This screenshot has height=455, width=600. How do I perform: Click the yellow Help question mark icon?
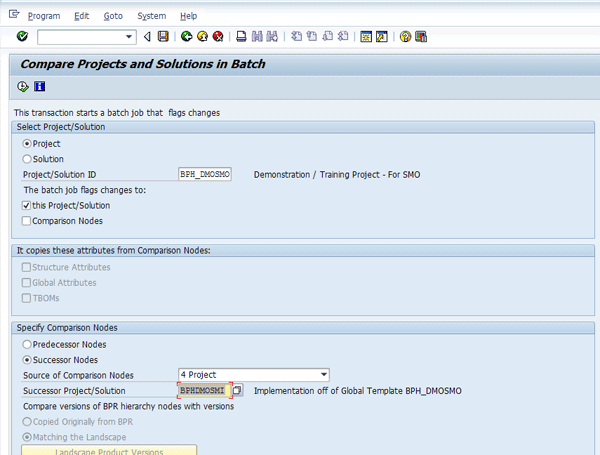[x=406, y=37]
